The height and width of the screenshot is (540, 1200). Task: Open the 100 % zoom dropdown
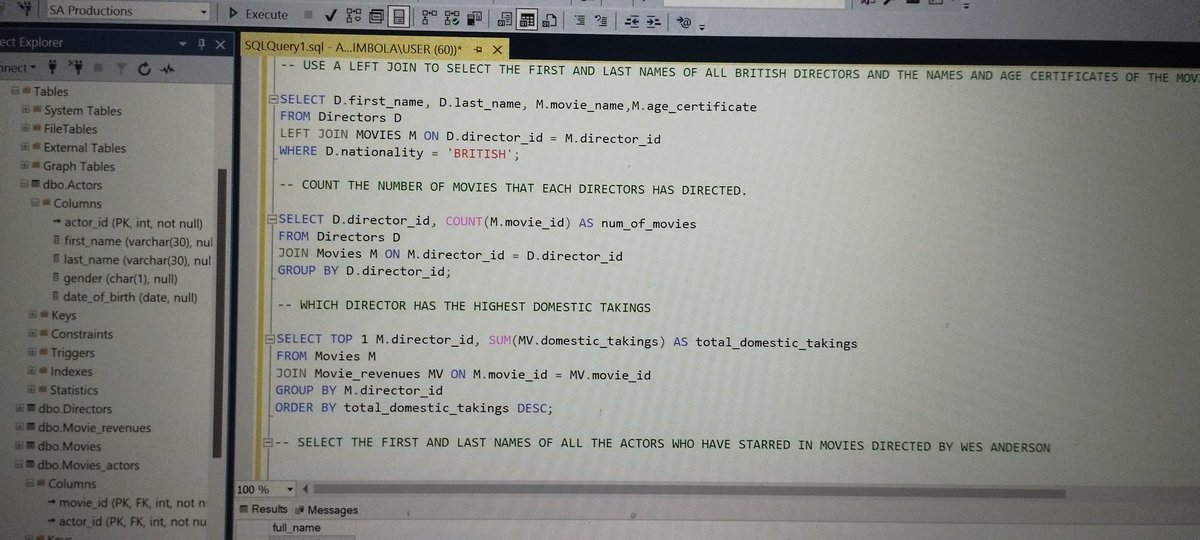click(x=290, y=489)
